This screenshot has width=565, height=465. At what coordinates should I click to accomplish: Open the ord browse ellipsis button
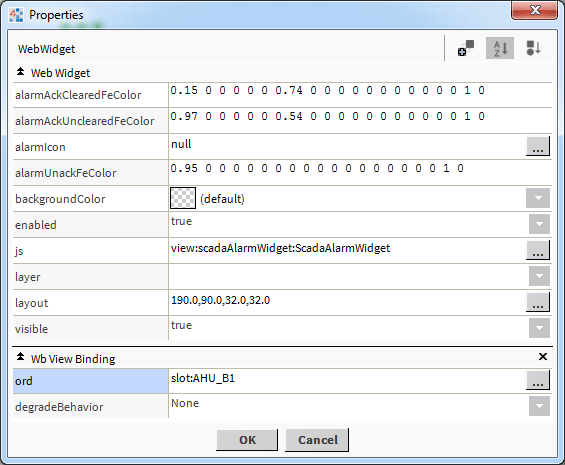click(538, 380)
